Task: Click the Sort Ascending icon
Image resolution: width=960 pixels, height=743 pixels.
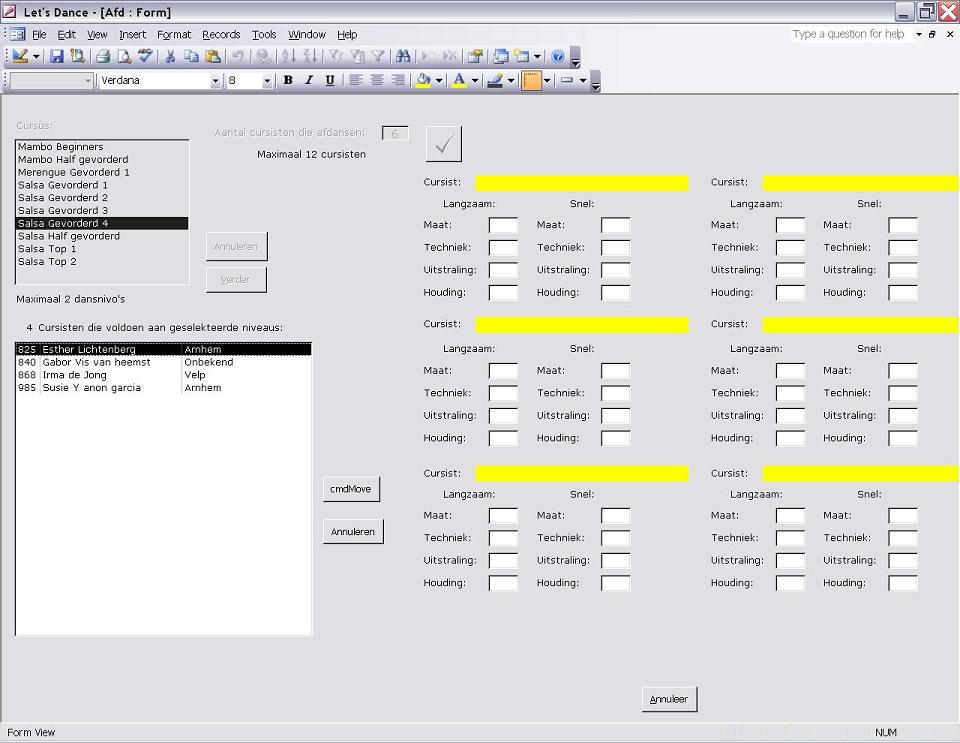Action: pos(288,56)
